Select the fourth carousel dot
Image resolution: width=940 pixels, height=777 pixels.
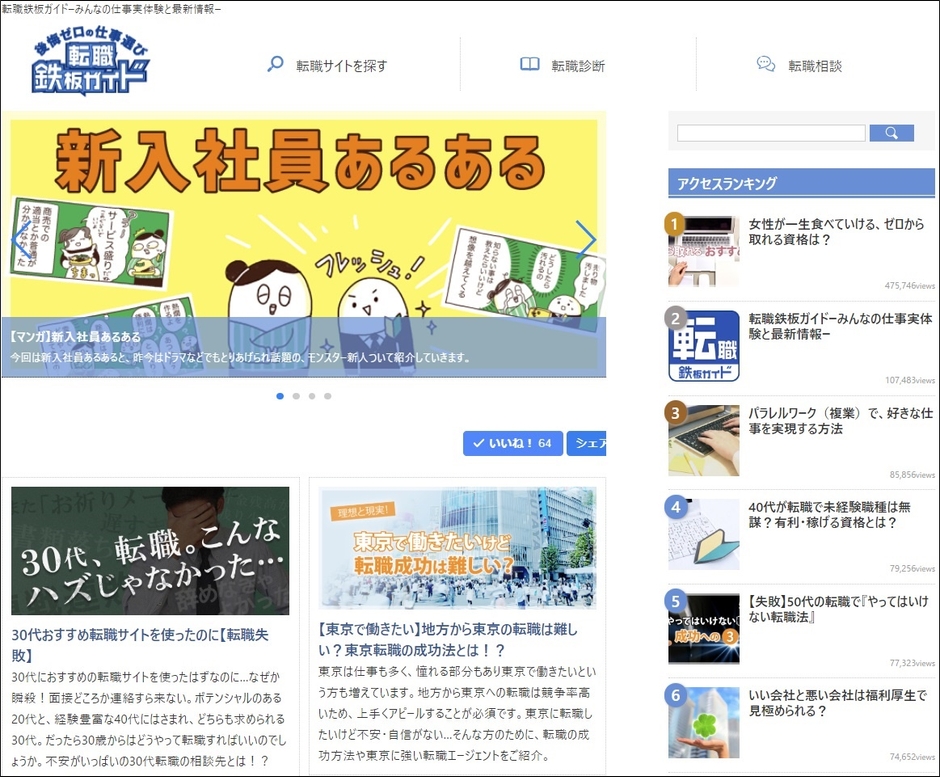coord(327,396)
